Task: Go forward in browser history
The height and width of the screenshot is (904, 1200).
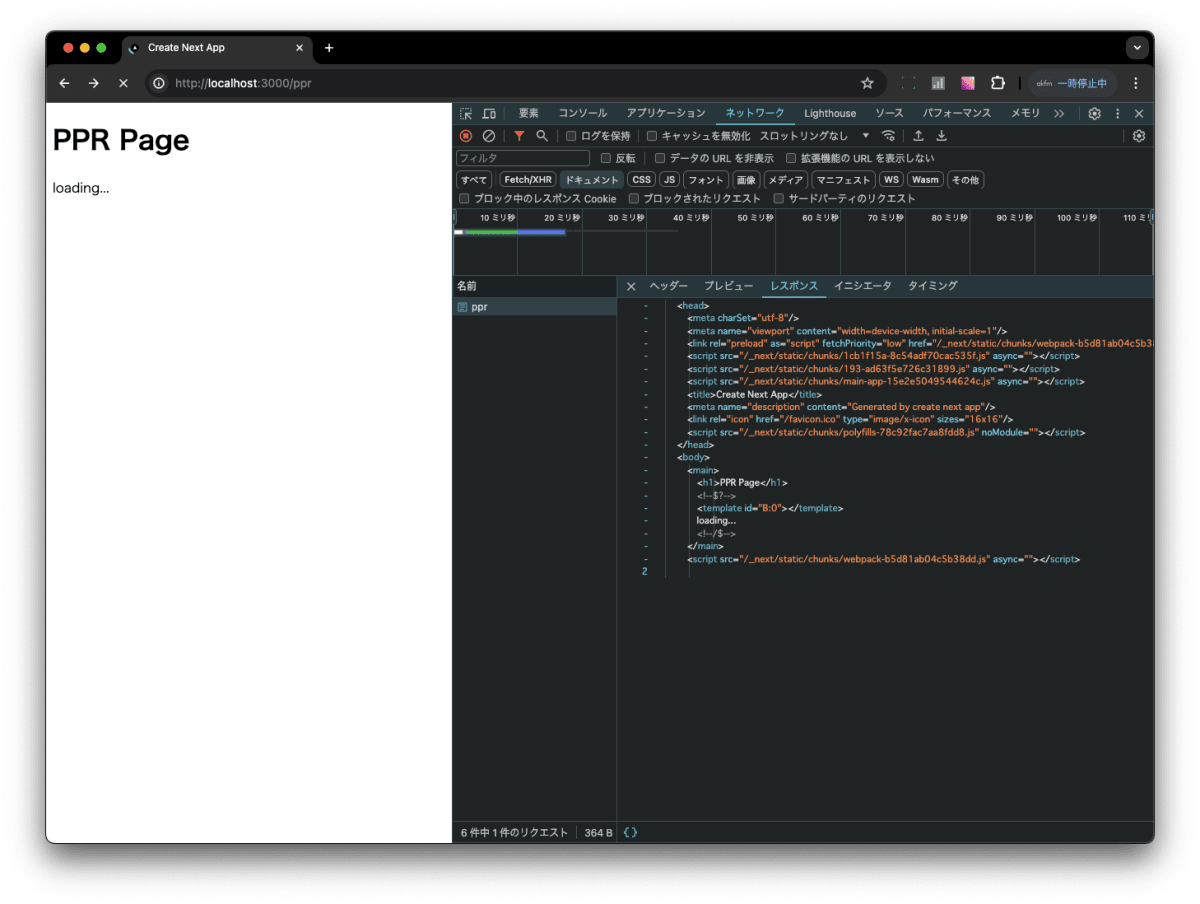Action: pyautogui.click(x=94, y=83)
